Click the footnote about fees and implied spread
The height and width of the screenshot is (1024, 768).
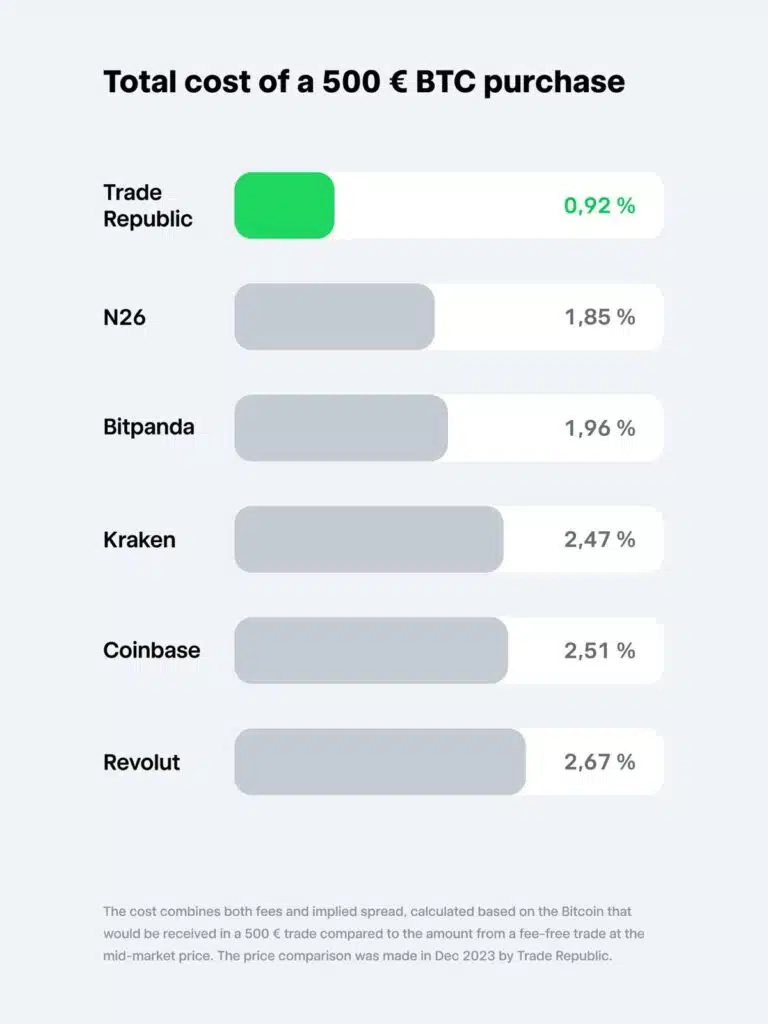(373, 933)
